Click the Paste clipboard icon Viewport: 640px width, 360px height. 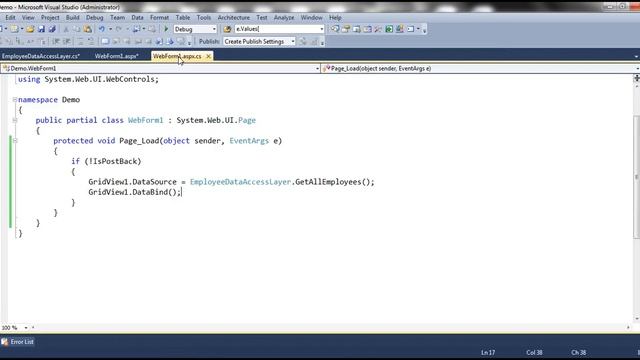87,29
